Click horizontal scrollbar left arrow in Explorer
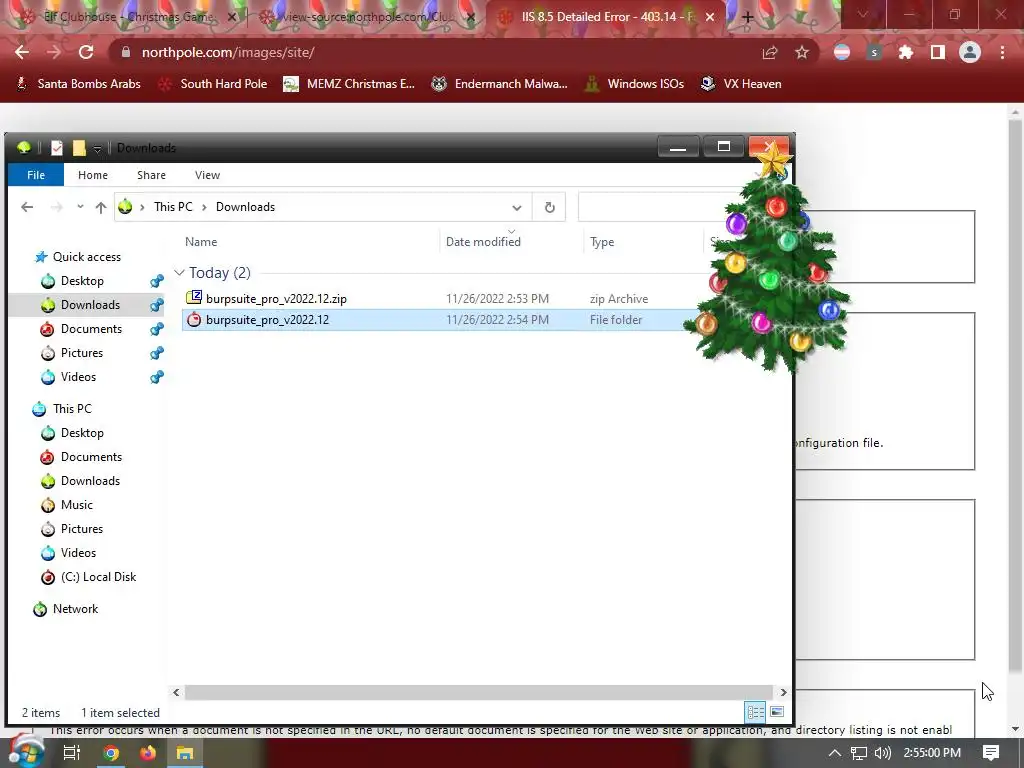 (176, 692)
